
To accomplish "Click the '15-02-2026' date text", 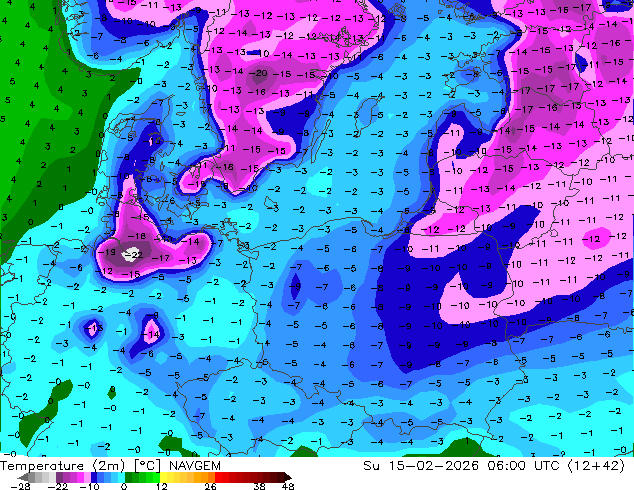I will [433, 466].
